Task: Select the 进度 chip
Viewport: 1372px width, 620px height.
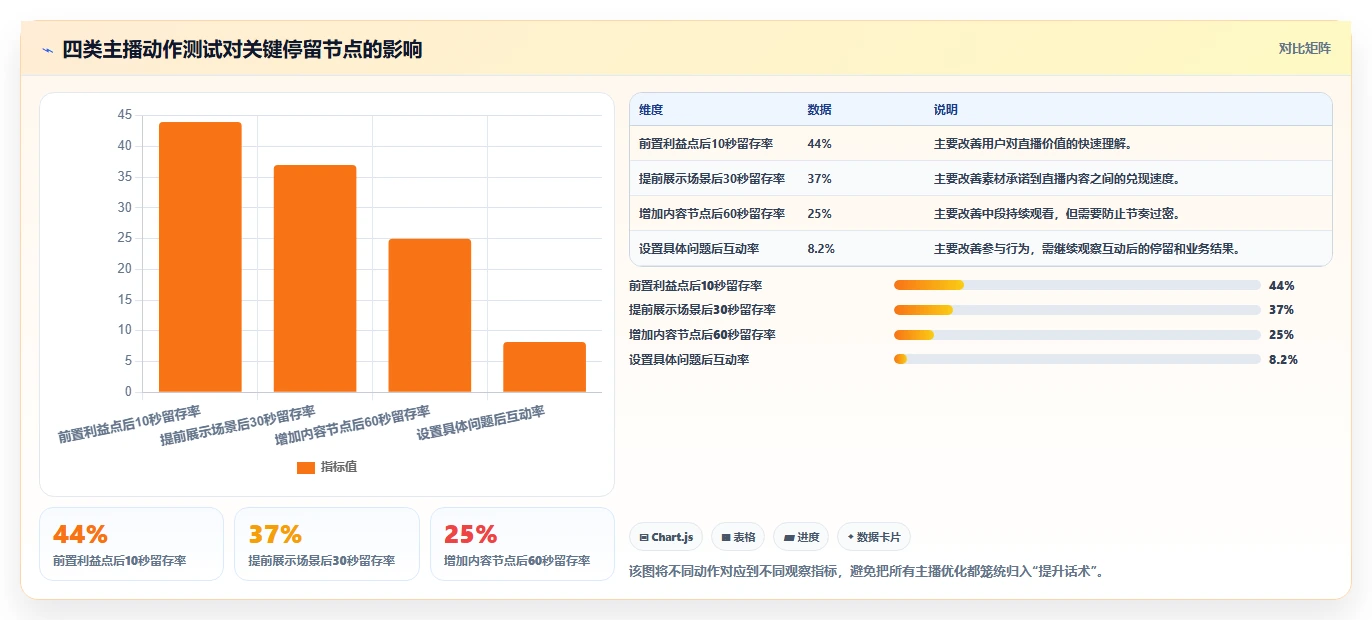Action: pyautogui.click(x=801, y=537)
